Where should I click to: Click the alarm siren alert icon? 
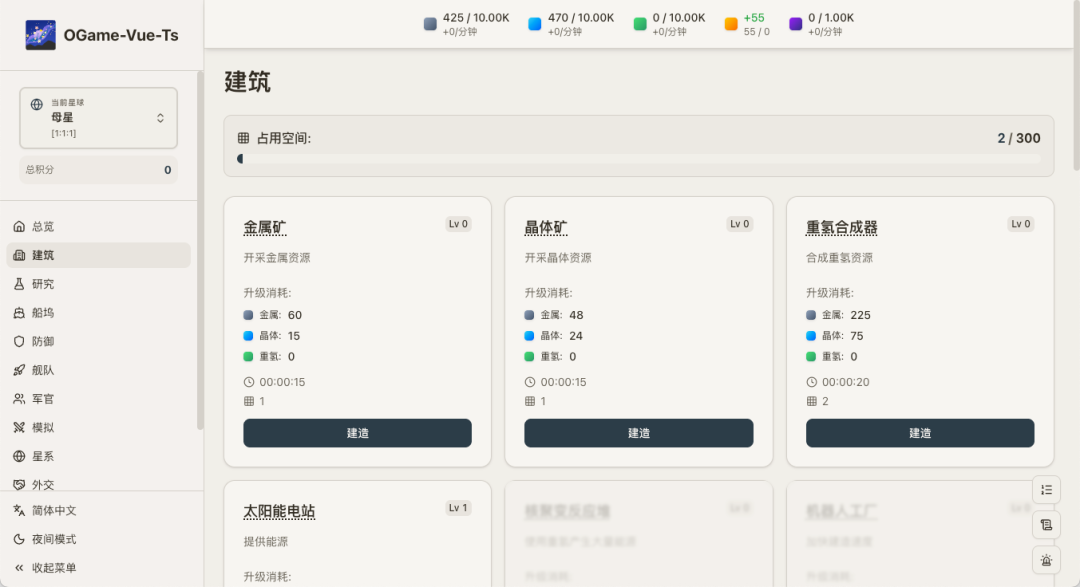(x=1046, y=561)
